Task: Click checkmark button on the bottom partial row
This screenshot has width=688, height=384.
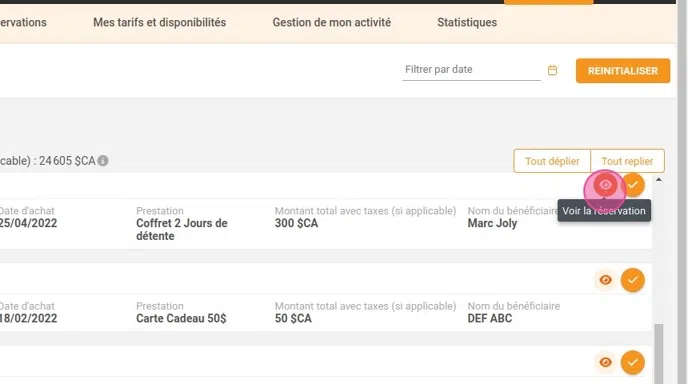Action: pyautogui.click(x=633, y=362)
